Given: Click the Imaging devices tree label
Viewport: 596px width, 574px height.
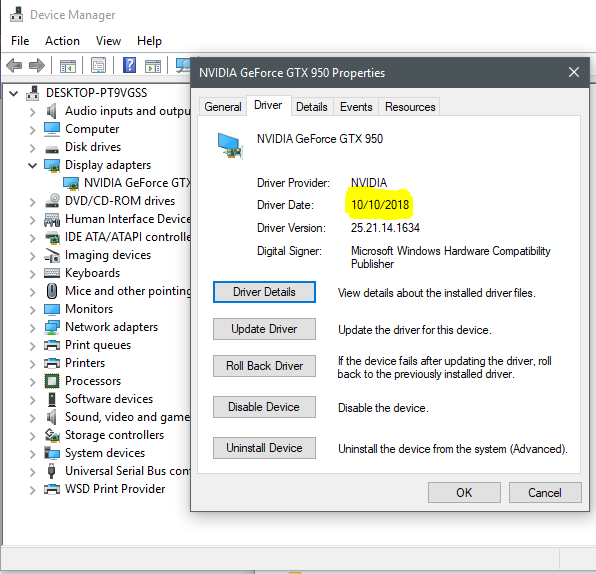Looking at the screenshot, I should click(x=108, y=255).
